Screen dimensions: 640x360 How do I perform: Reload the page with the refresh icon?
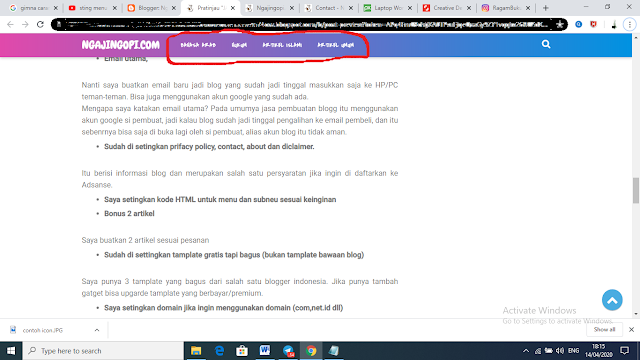point(40,24)
